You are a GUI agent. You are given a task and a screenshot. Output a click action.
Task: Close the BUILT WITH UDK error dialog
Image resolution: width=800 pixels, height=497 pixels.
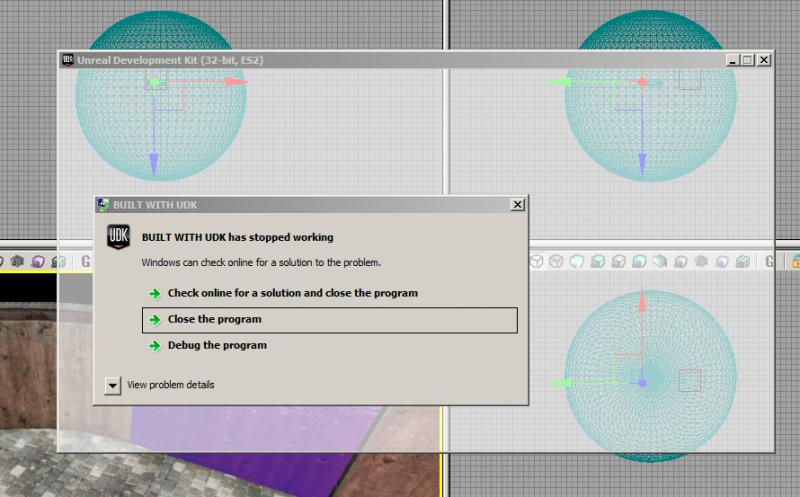click(517, 205)
